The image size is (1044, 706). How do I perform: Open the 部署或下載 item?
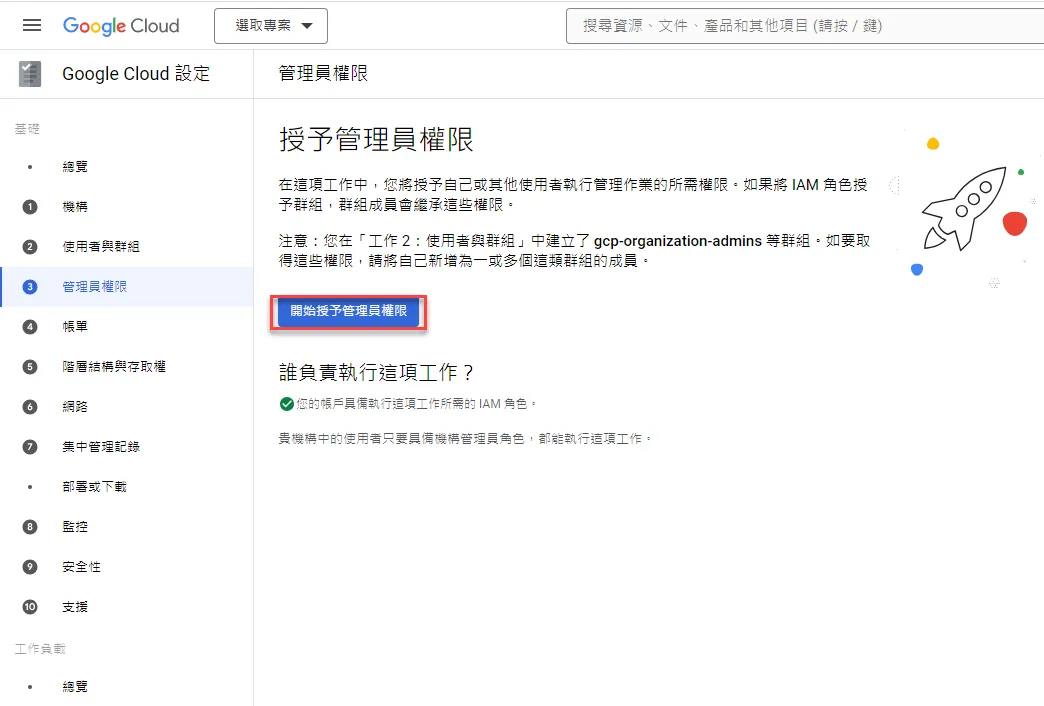tap(95, 487)
